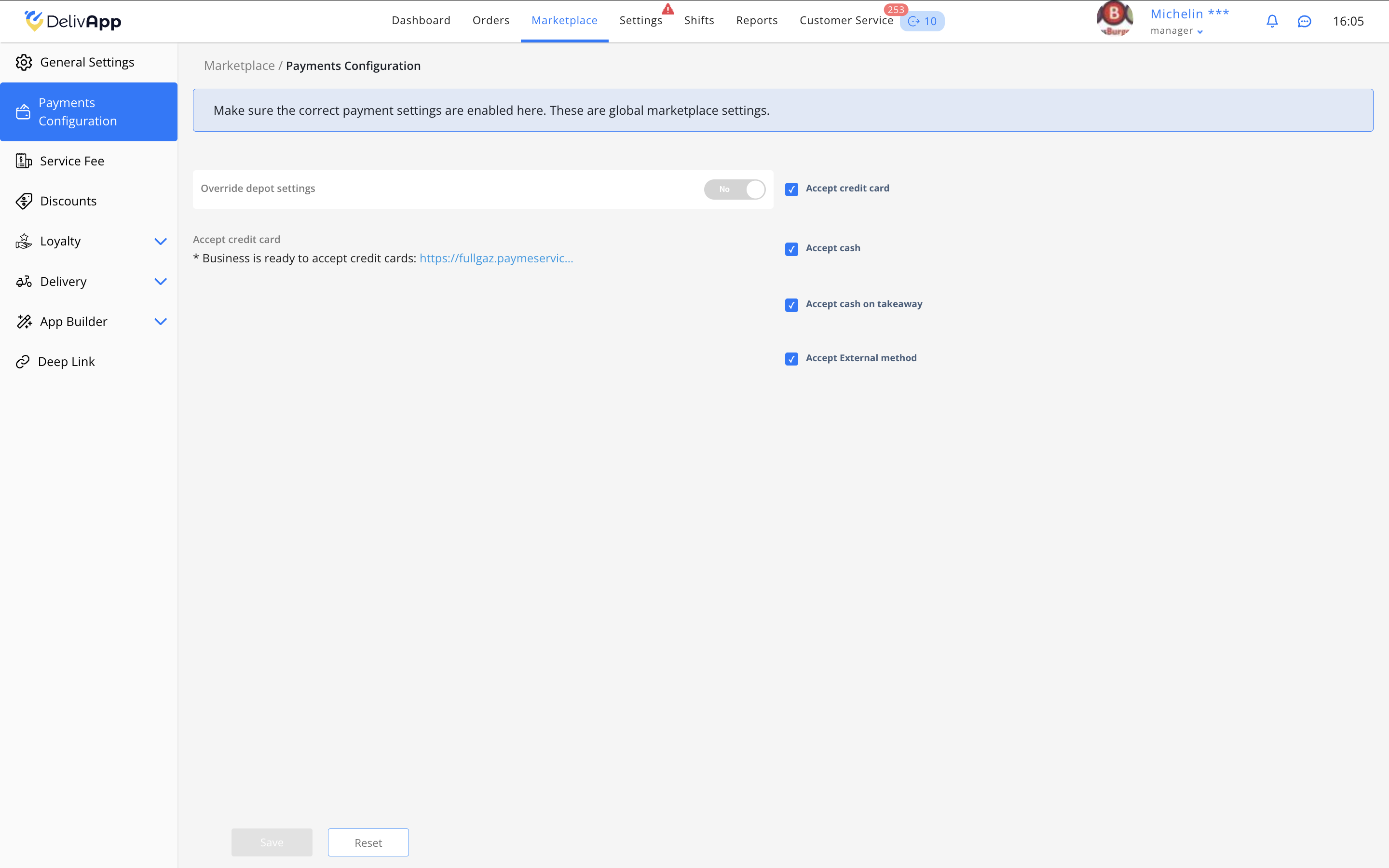Open the fullgaz payment service link

pyautogui.click(x=496, y=258)
